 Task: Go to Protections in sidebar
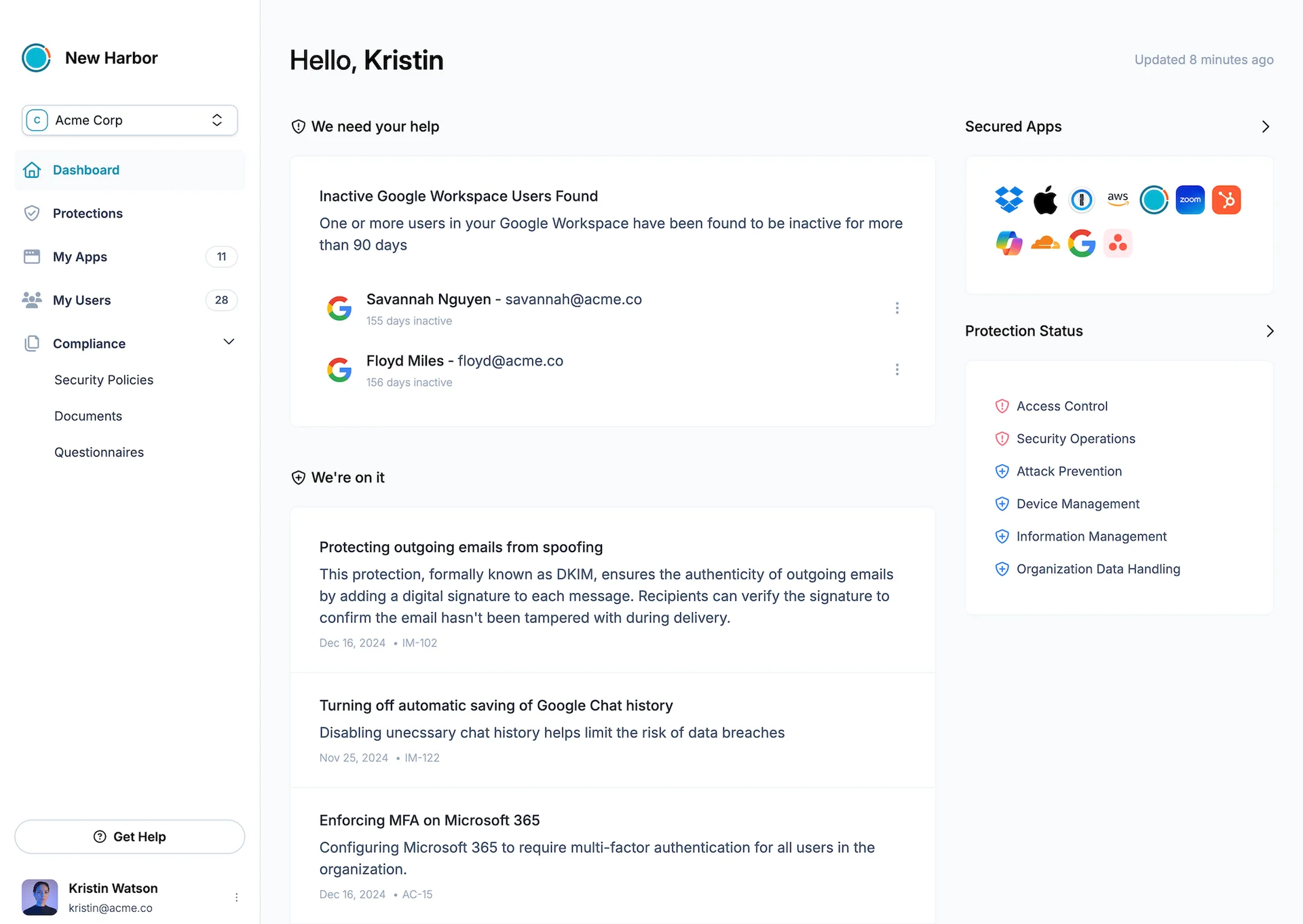tap(88, 214)
